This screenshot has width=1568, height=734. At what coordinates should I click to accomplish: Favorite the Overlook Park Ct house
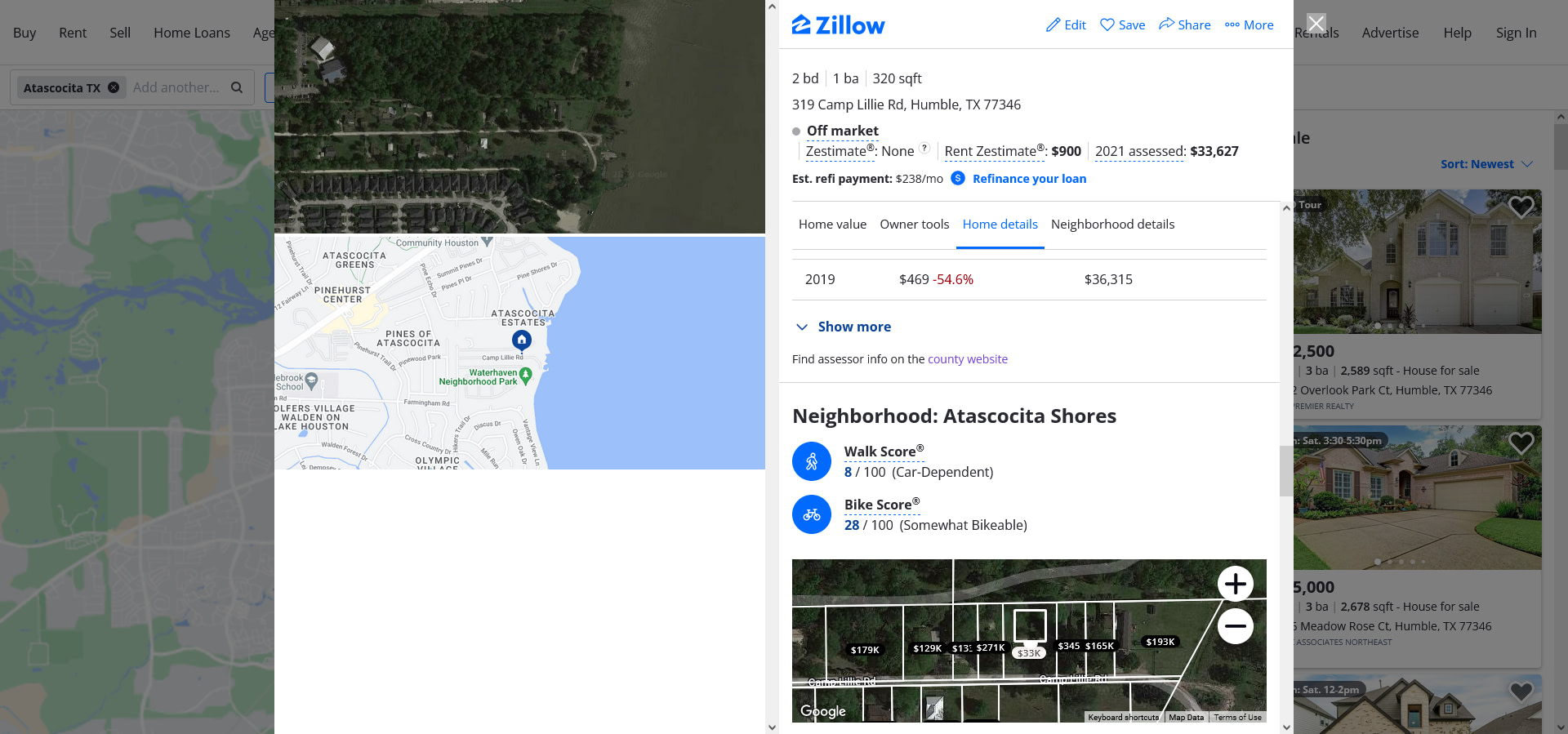point(1521,207)
